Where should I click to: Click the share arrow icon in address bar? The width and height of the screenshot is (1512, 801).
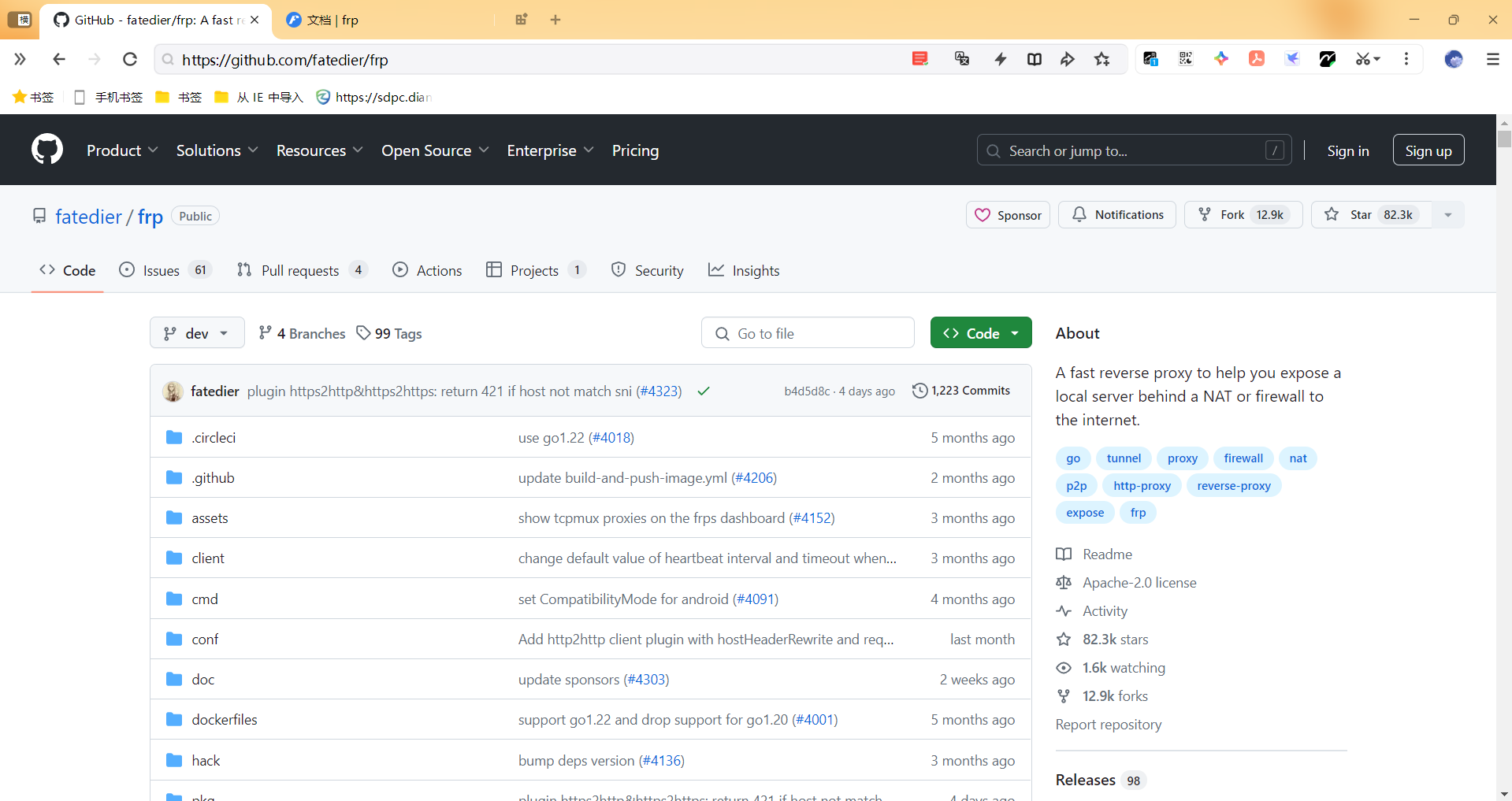(x=1068, y=59)
